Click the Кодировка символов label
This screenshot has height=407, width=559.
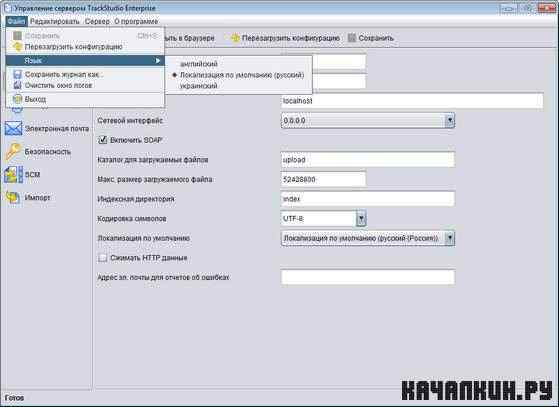pos(132,218)
